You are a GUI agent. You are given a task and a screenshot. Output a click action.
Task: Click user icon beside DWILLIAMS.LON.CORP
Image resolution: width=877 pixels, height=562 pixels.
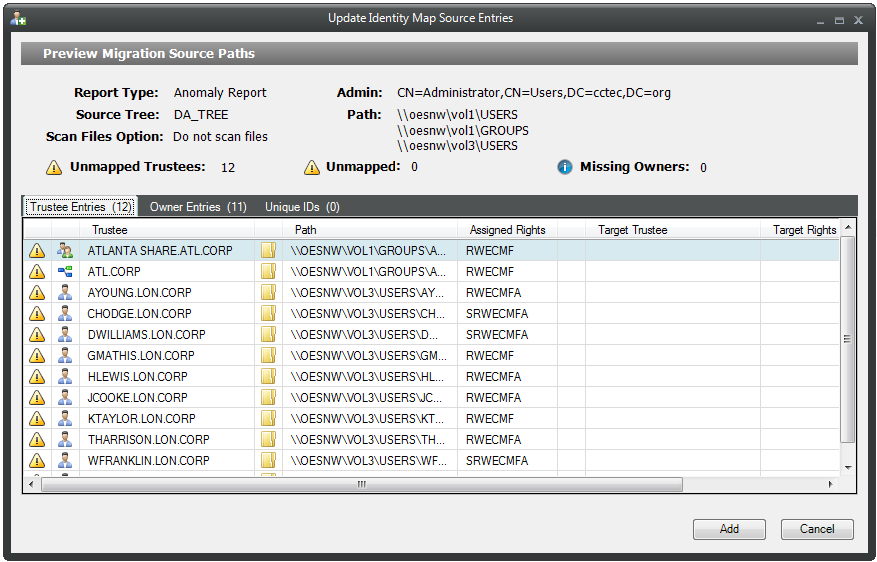65,334
